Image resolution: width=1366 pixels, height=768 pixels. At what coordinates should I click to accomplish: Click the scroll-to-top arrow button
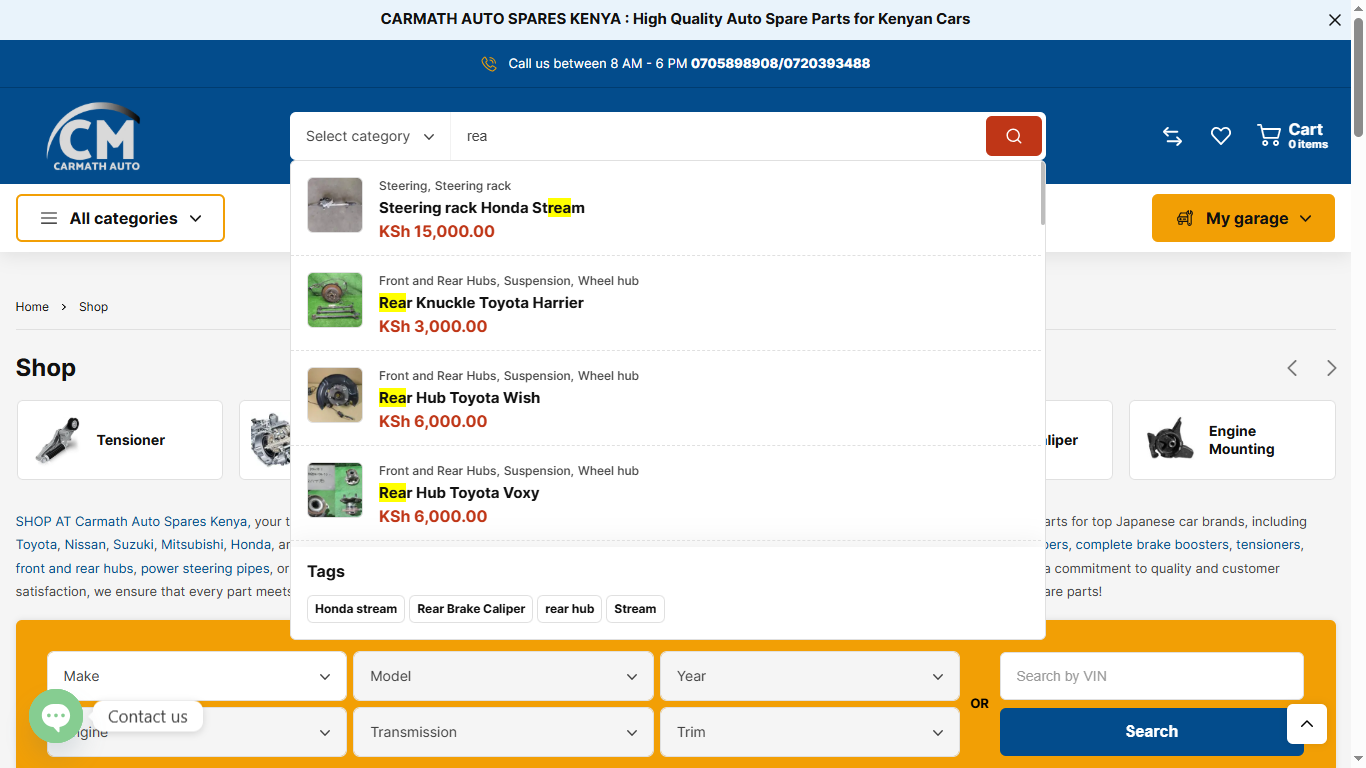(1307, 724)
